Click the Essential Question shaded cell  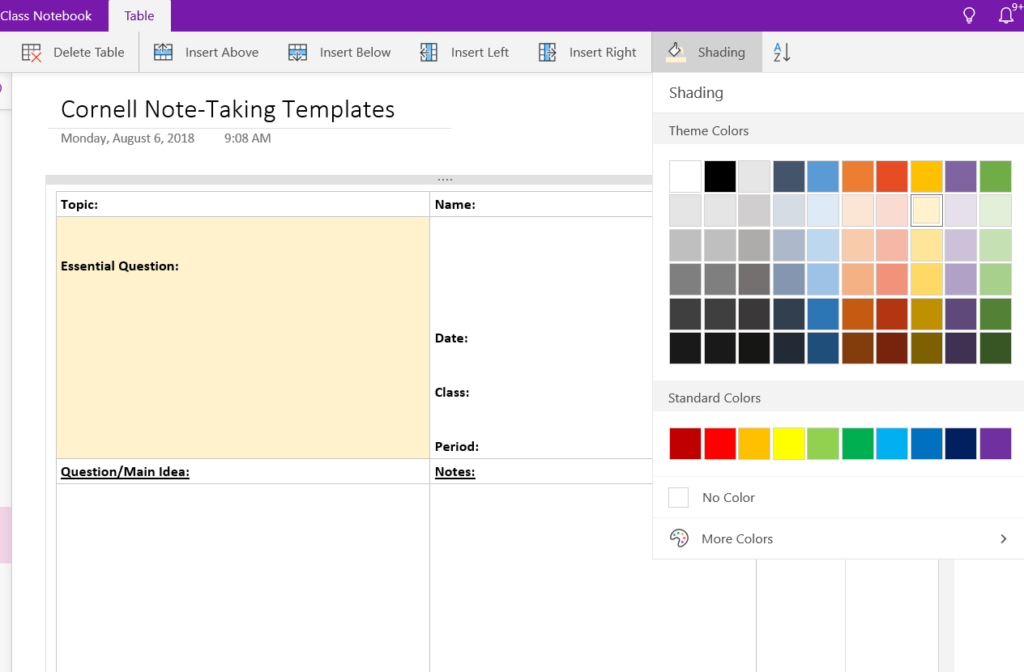pos(243,337)
